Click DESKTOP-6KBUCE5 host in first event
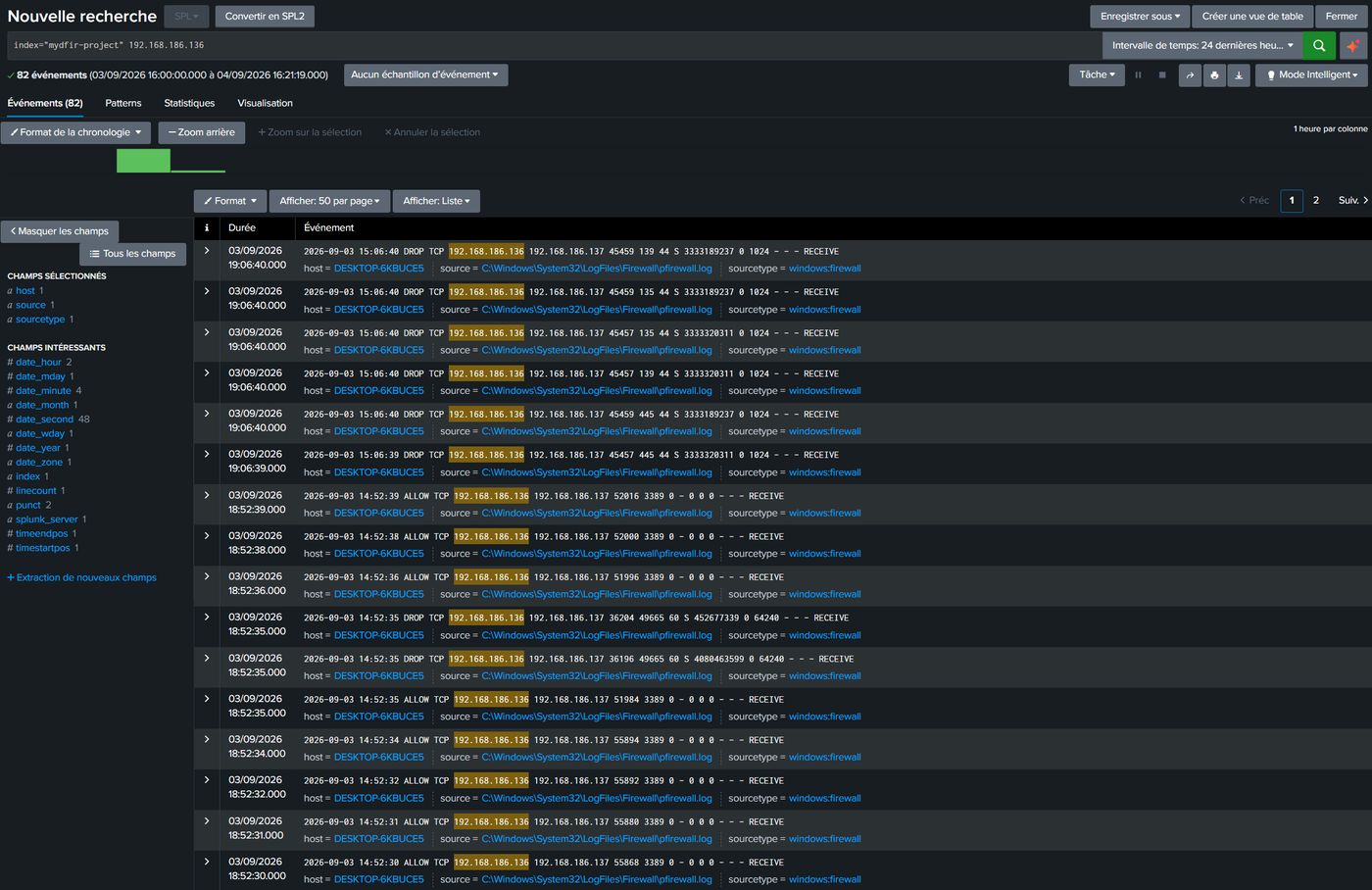Screen dimensions: 1372x890 pyautogui.click(x=379, y=269)
